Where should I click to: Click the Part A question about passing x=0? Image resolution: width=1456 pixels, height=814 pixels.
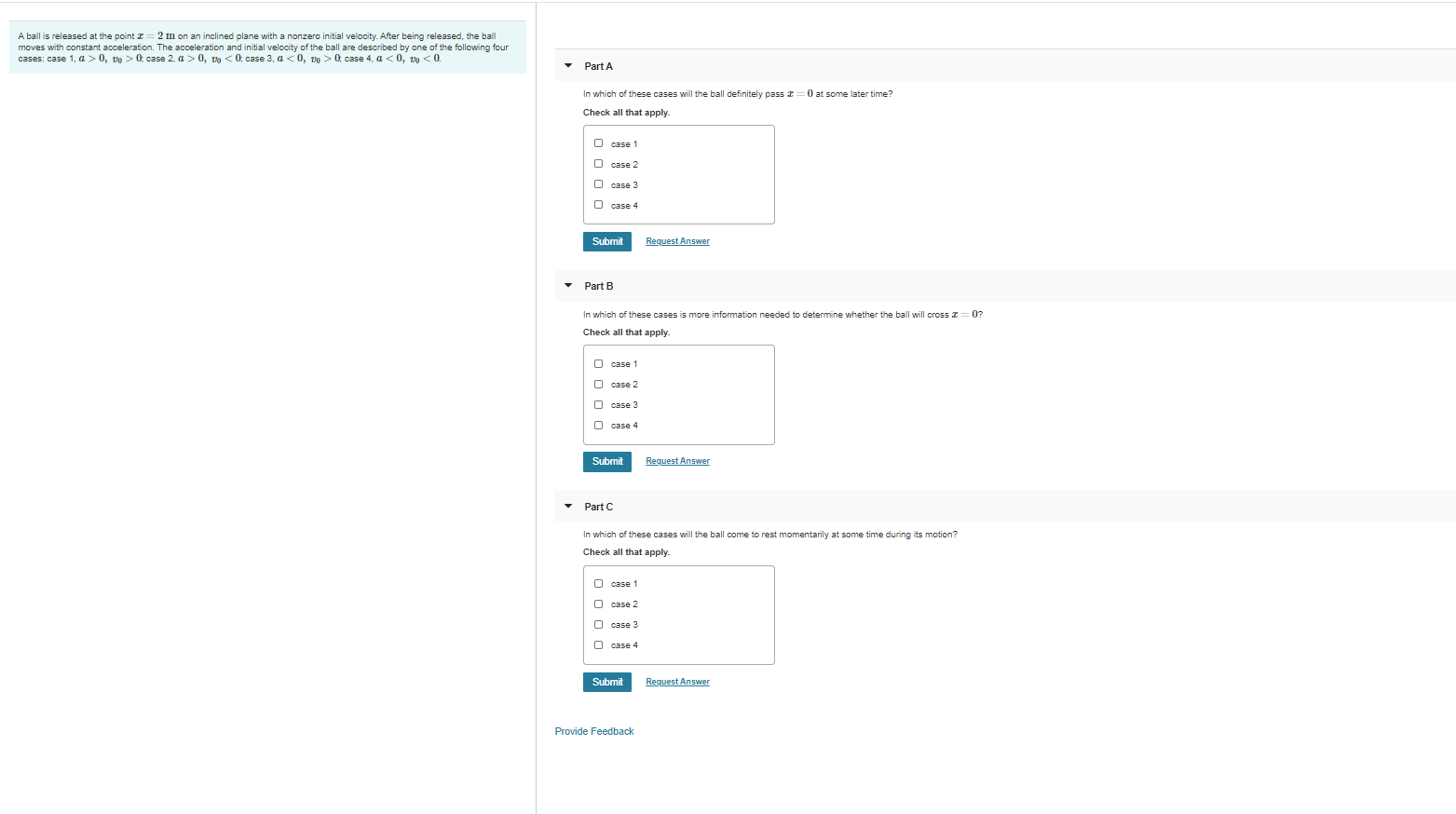pos(738,94)
